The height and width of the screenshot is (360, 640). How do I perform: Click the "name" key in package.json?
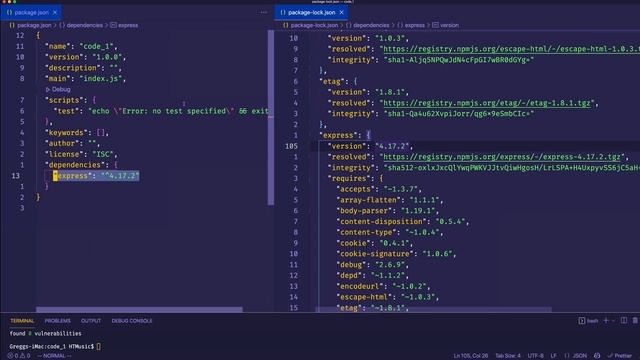pos(58,47)
